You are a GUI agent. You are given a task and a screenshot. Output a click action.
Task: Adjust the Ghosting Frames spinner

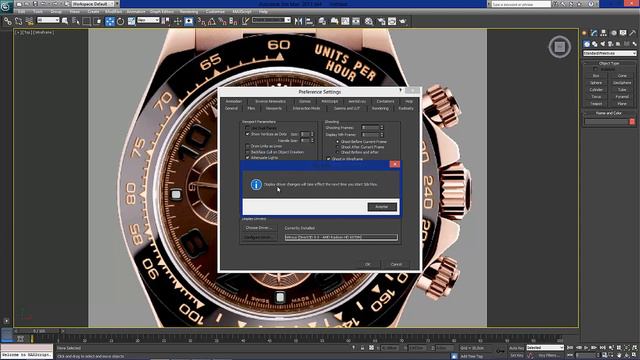(382, 128)
